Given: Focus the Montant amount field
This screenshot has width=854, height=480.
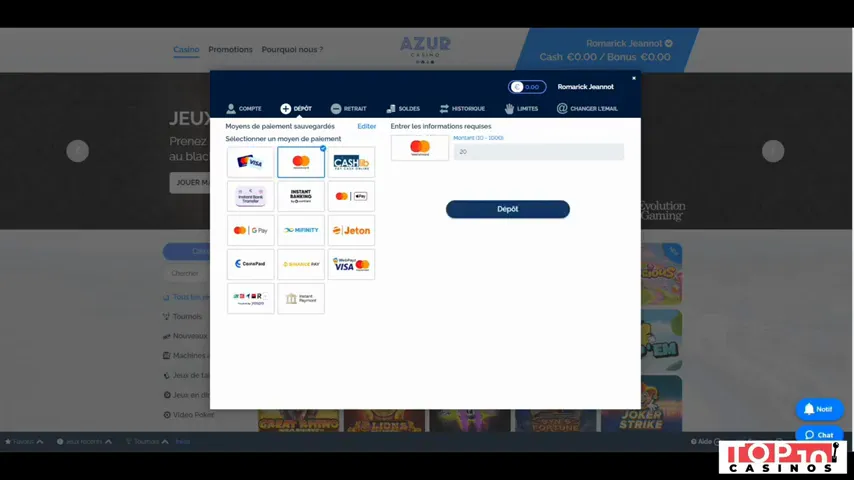Looking at the screenshot, I should point(539,151).
